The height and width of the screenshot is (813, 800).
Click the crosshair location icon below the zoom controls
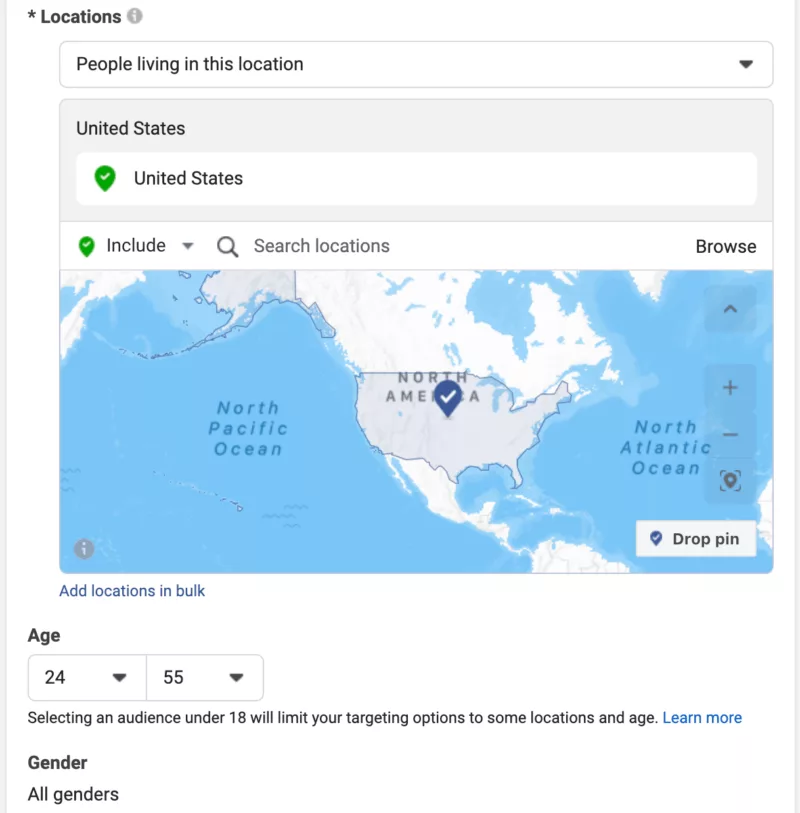729,480
